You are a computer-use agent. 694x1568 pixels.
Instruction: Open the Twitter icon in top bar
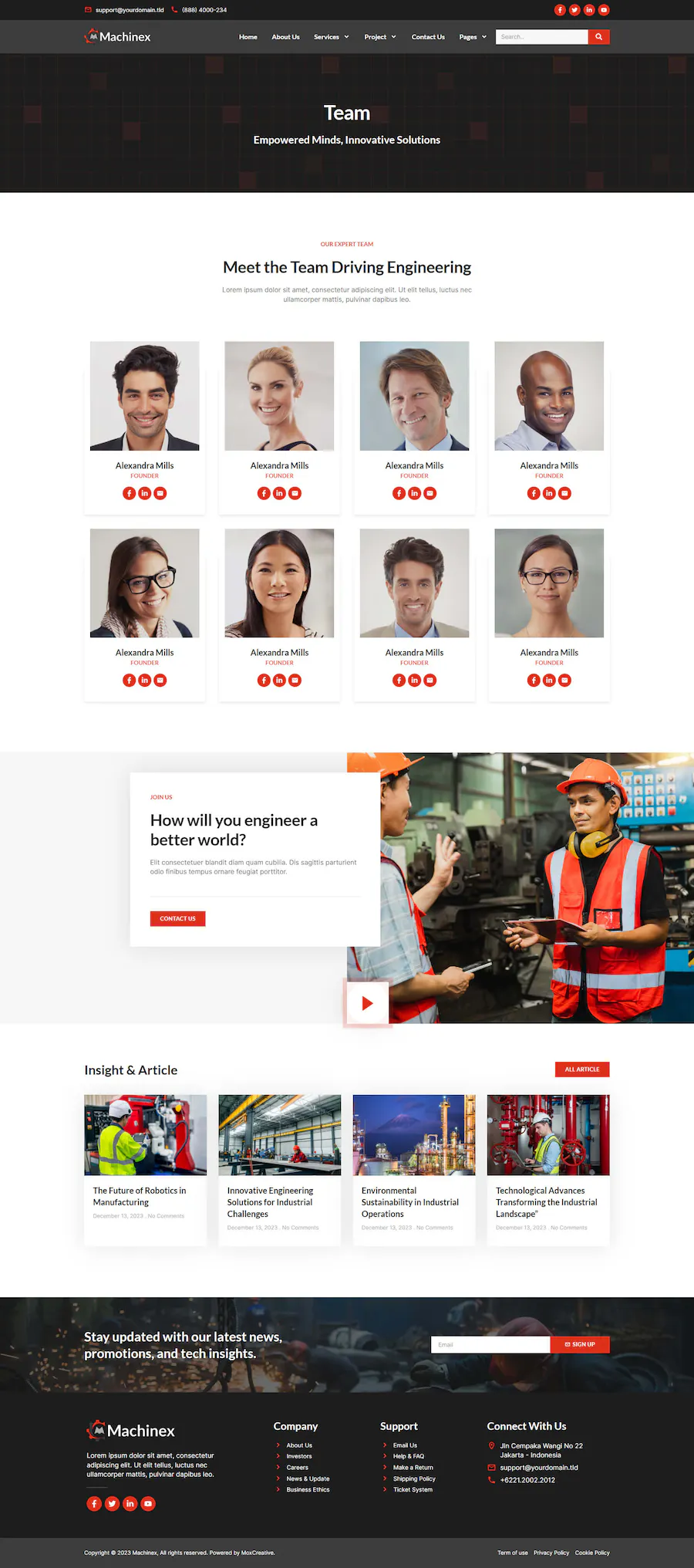(x=574, y=10)
